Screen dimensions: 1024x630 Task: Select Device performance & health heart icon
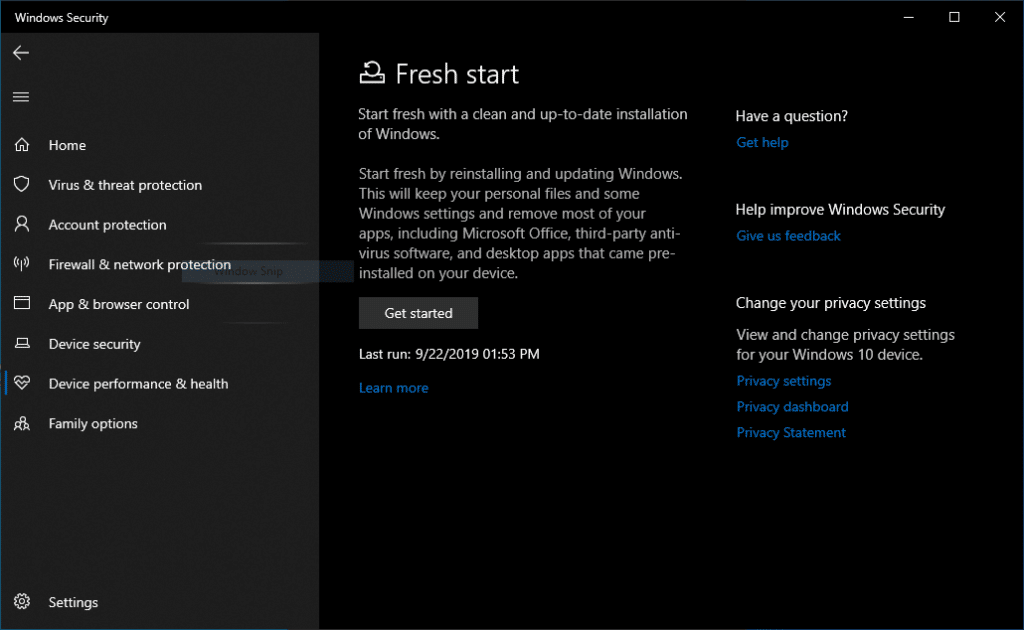(x=21, y=384)
